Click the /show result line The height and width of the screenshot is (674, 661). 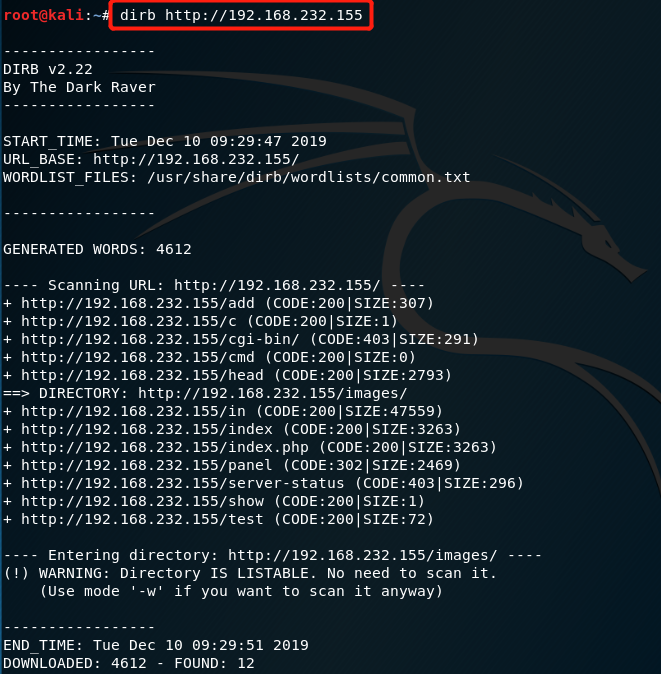tap(214, 502)
